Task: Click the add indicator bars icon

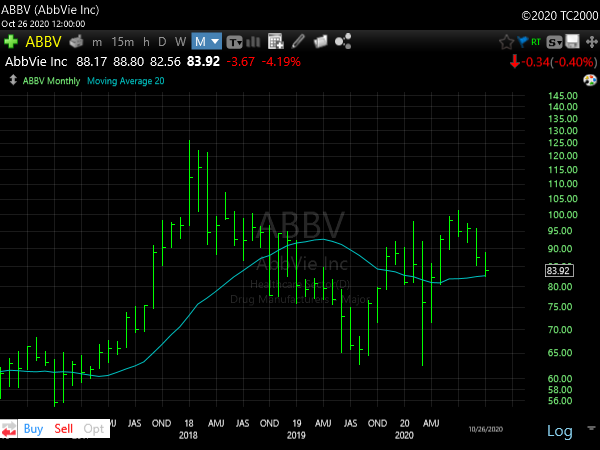Action: (253, 41)
